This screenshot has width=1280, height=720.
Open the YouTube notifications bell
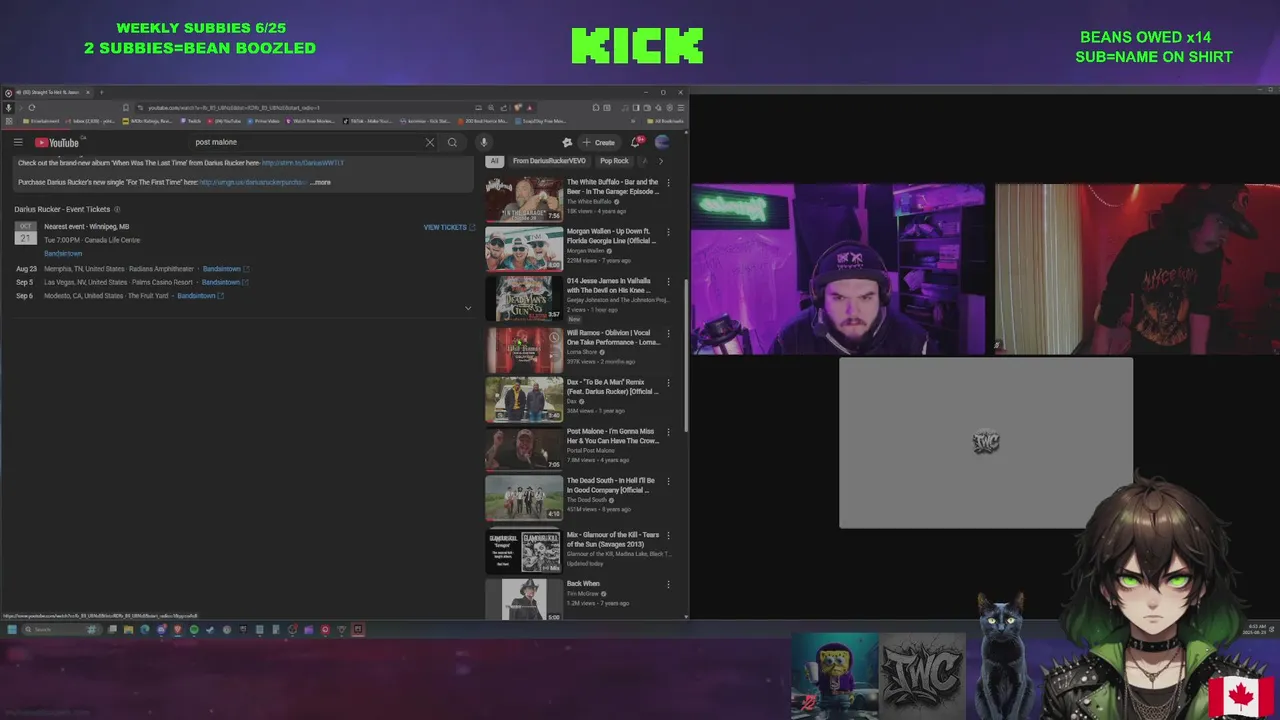pyautogui.click(x=636, y=142)
